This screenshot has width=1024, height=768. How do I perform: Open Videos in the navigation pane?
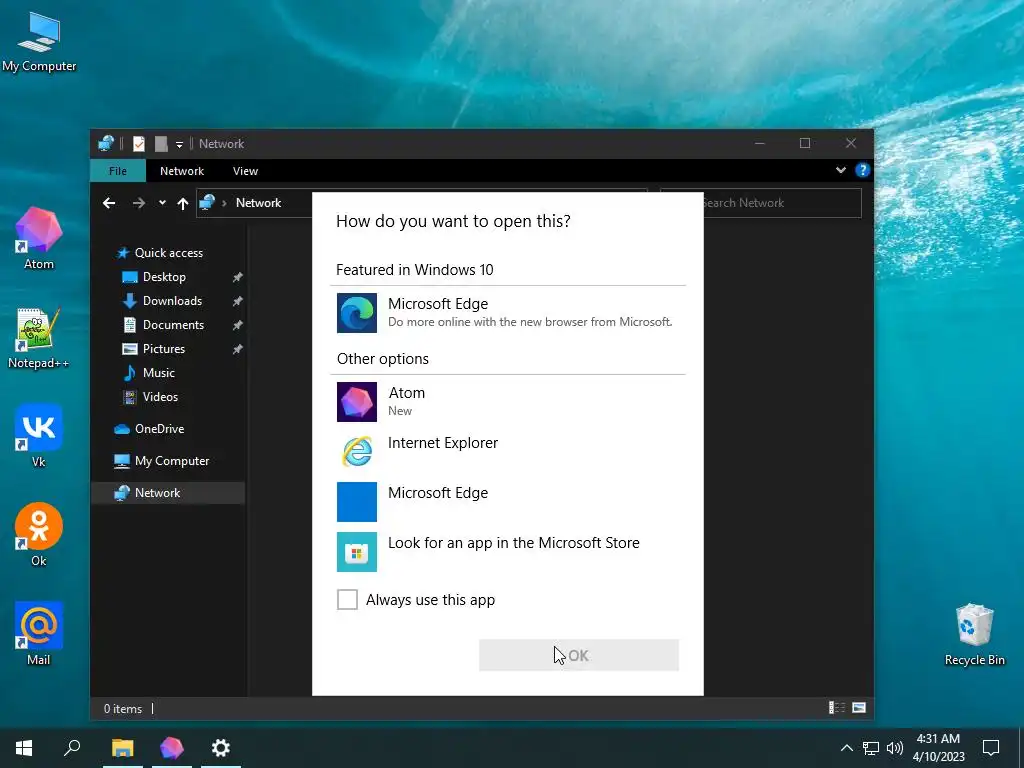pyautogui.click(x=150, y=397)
